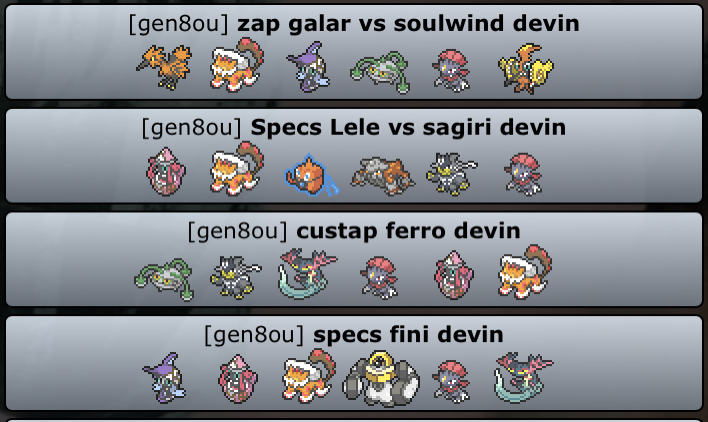Image resolution: width=708 pixels, height=422 pixels.
Task: Click Landorus icon in Specs Lele team
Action: coord(237,168)
